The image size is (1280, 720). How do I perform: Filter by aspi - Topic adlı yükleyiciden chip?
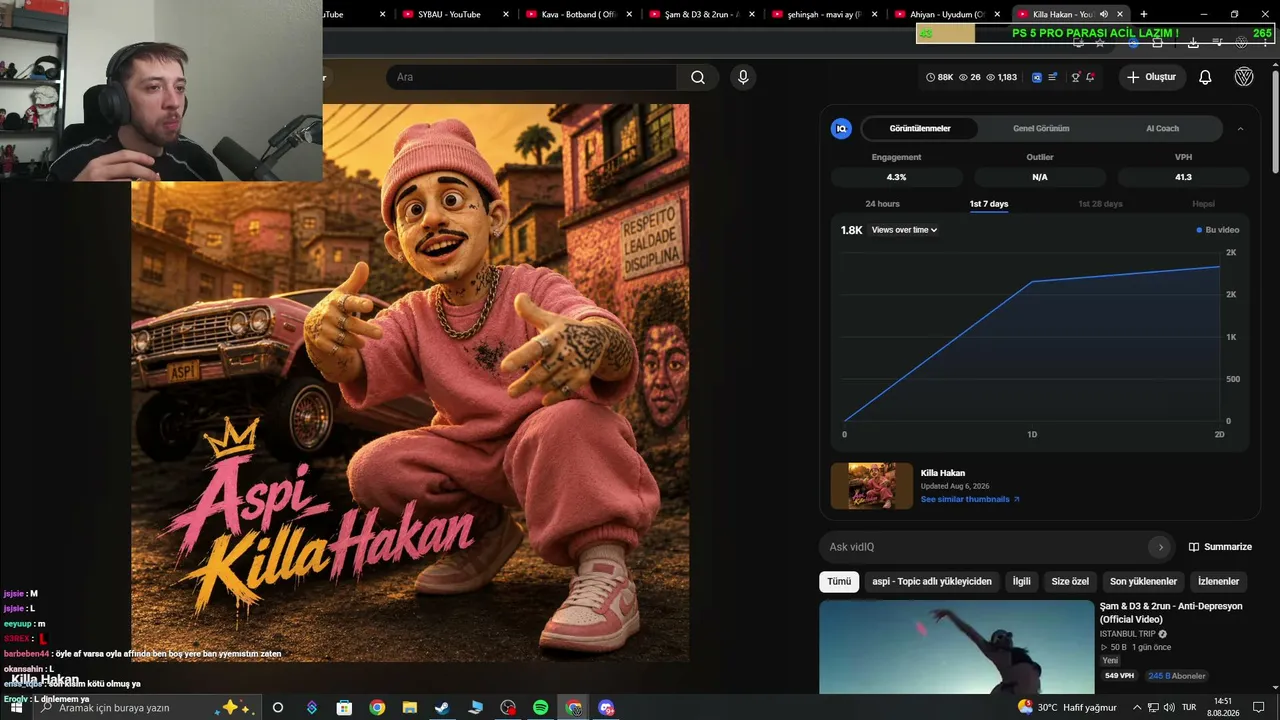(x=932, y=581)
